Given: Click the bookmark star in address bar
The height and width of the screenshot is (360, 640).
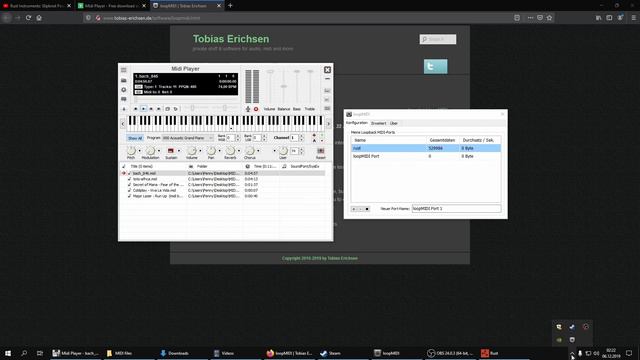Looking at the screenshot, I should click(x=549, y=18).
